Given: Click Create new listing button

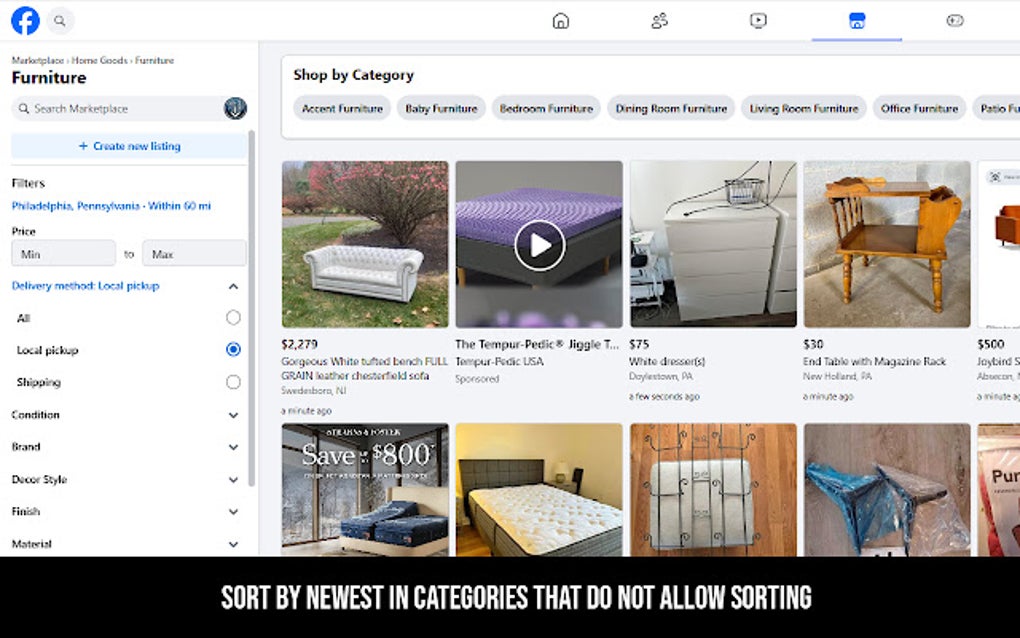Looking at the screenshot, I should [129, 146].
